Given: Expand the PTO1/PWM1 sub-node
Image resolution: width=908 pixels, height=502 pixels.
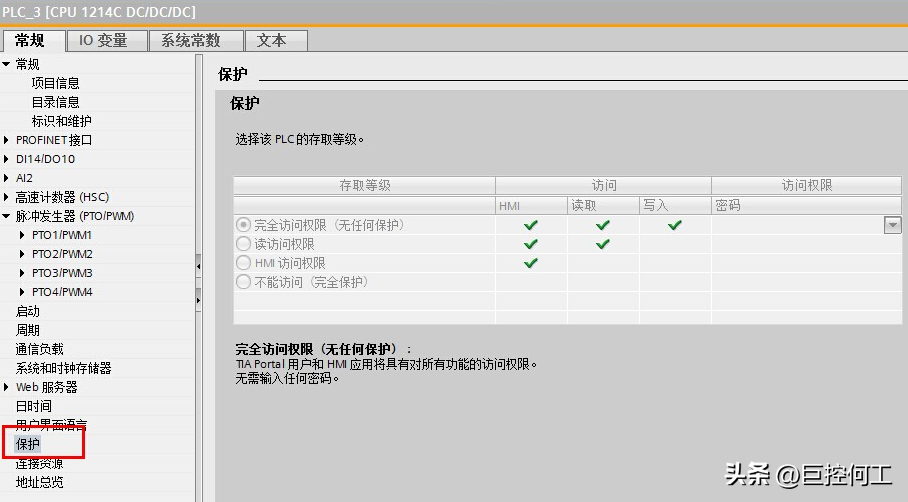Looking at the screenshot, I should [23, 235].
